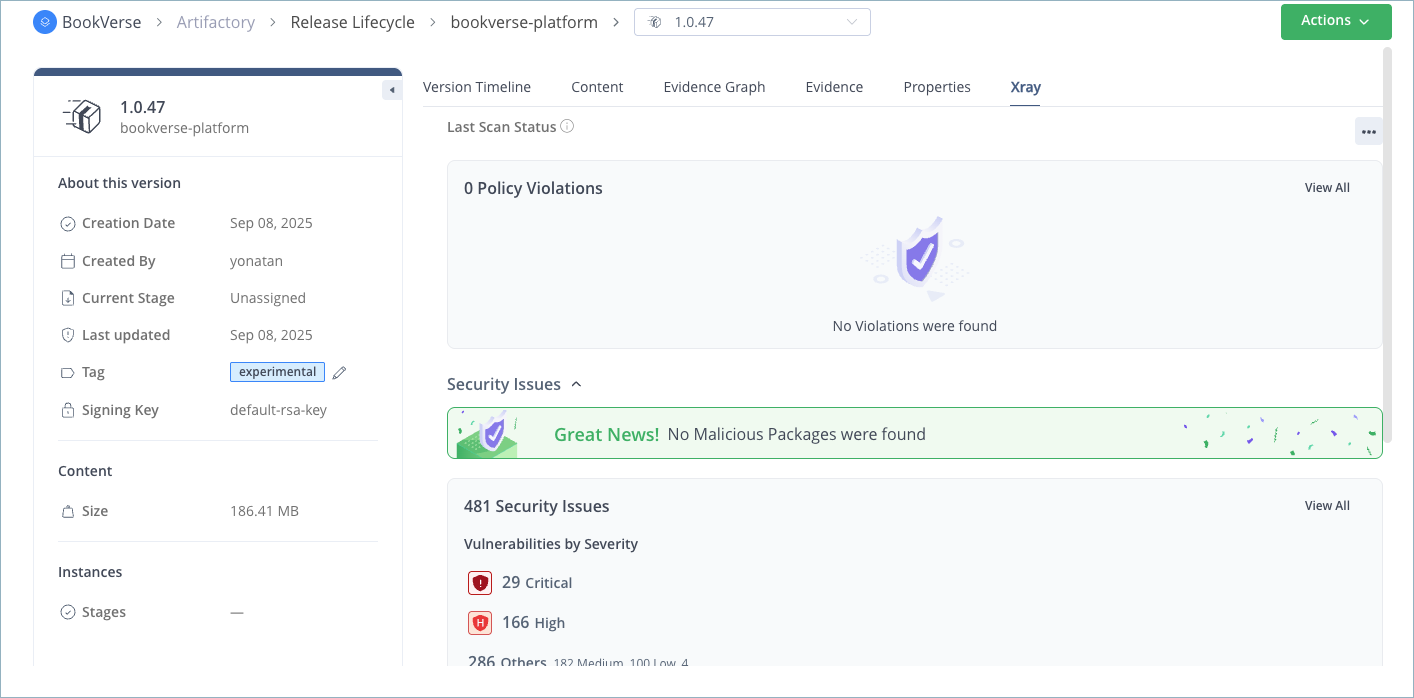
Task: Open bookverse-platform breadcrumb link
Action: tap(524, 22)
